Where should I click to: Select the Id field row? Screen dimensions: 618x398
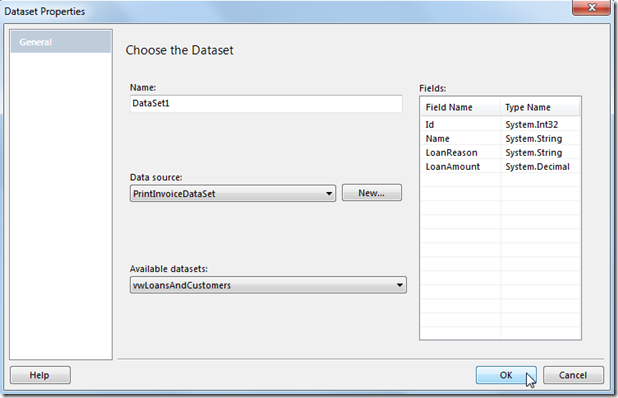[500, 125]
